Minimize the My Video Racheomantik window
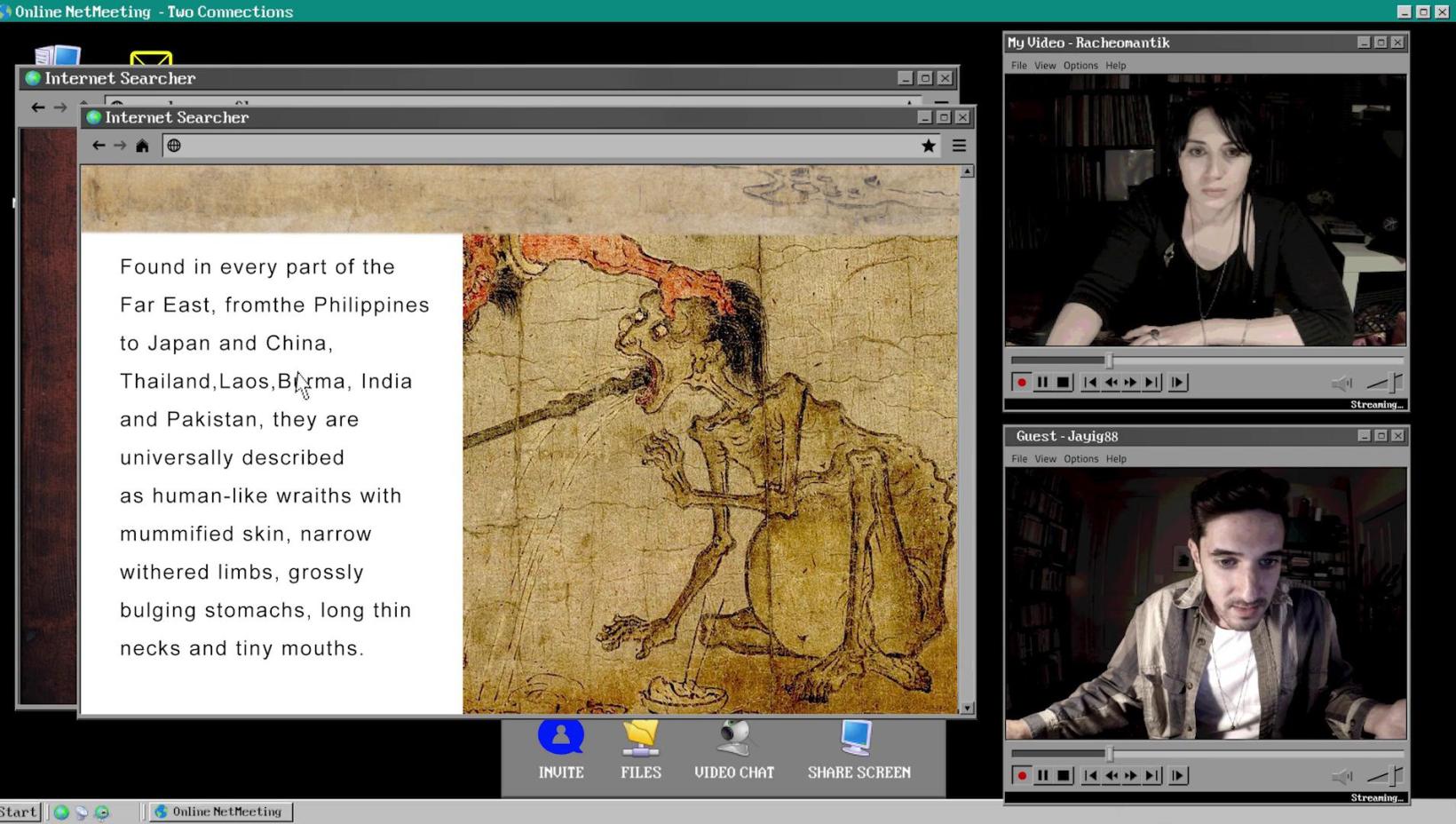 [x=1364, y=42]
